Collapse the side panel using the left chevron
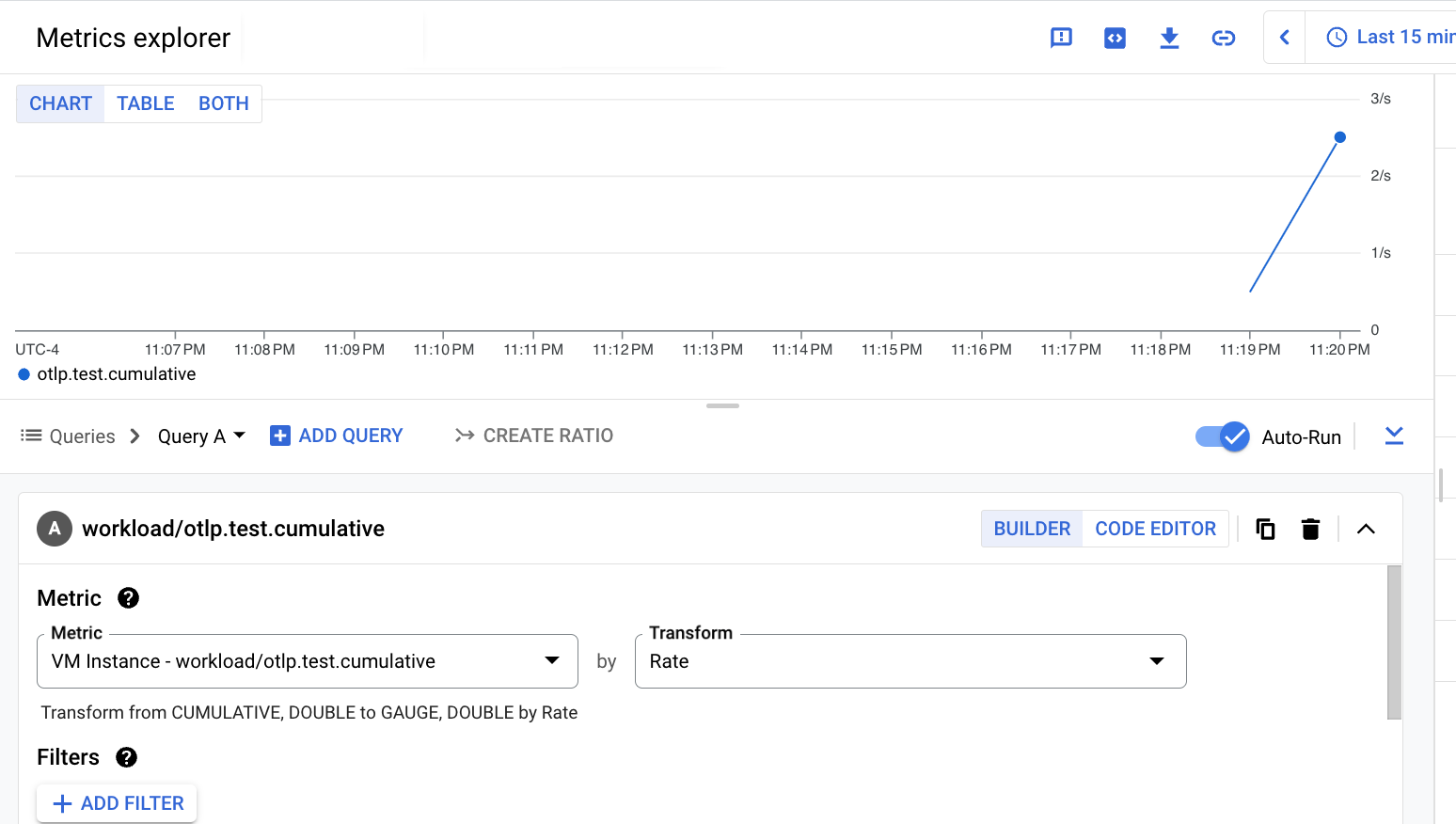Viewport: 1456px width, 824px height. pyautogui.click(x=1284, y=38)
